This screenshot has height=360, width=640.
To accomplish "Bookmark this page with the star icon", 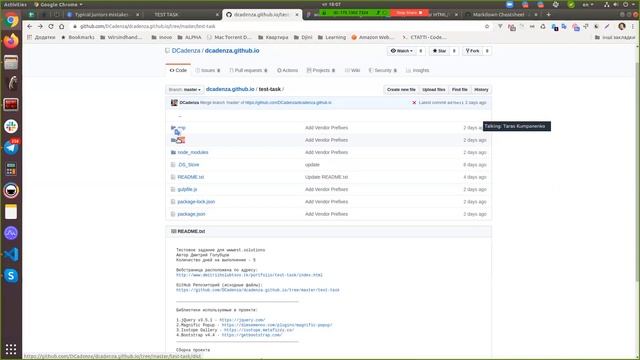I will click(x=487, y=26).
